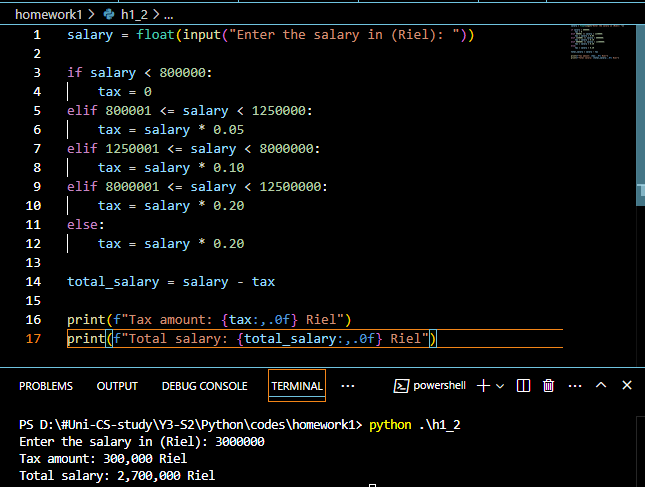
Task: Open the terminal actions ellipsis menu at far right
Action: (573, 385)
